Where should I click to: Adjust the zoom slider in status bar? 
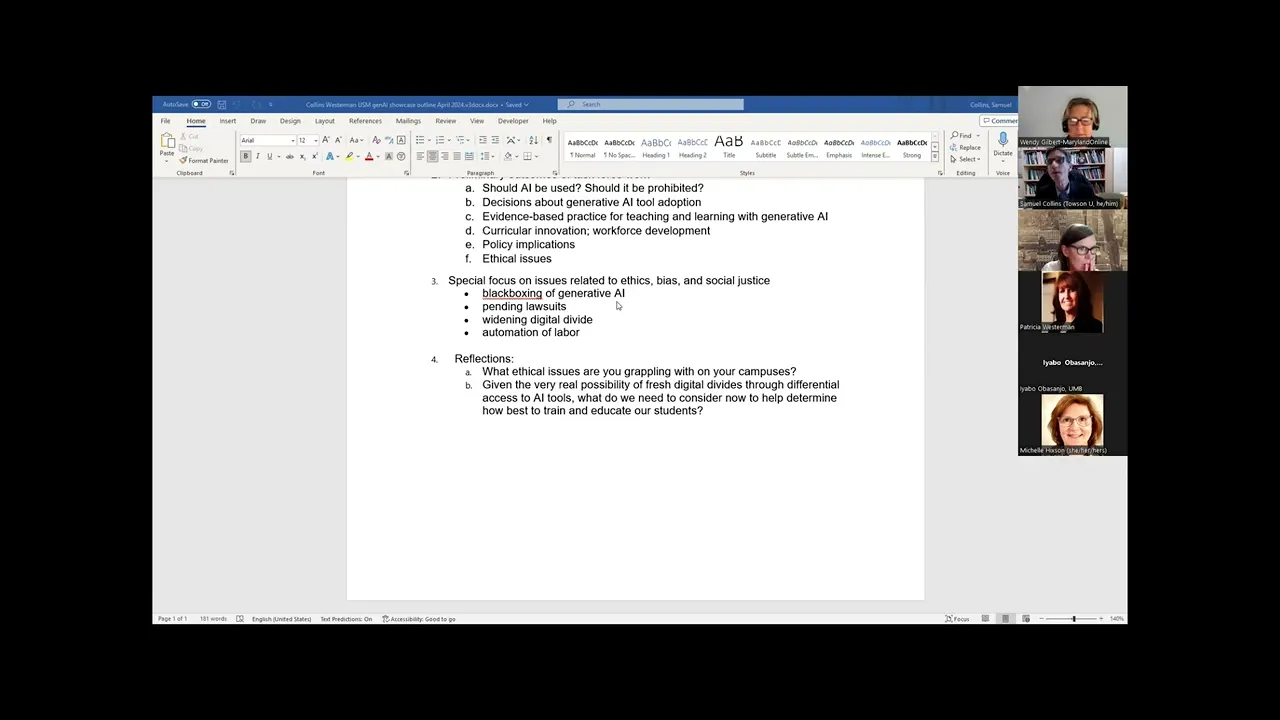click(x=1073, y=619)
